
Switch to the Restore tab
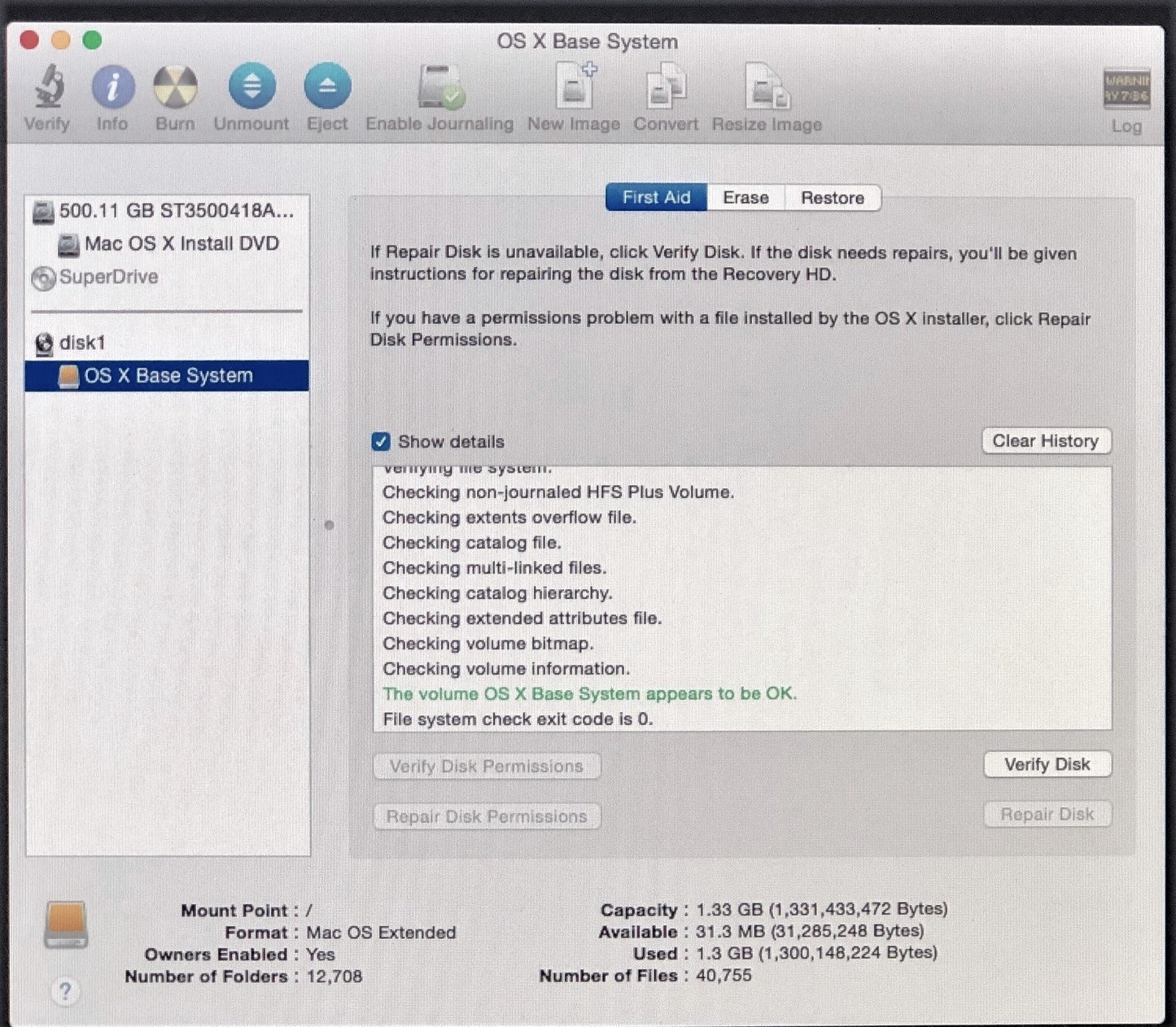point(833,198)
